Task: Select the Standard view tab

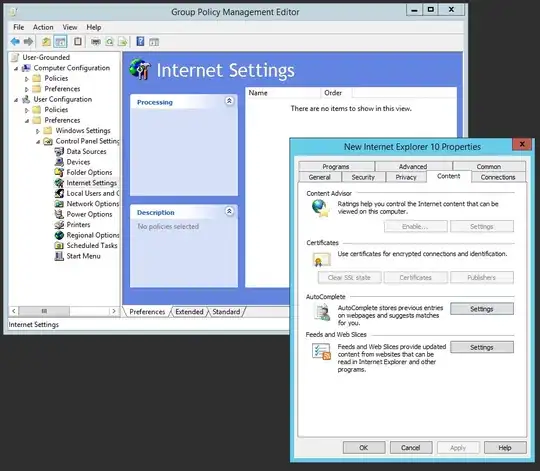Action: click(x=226, y=312)
